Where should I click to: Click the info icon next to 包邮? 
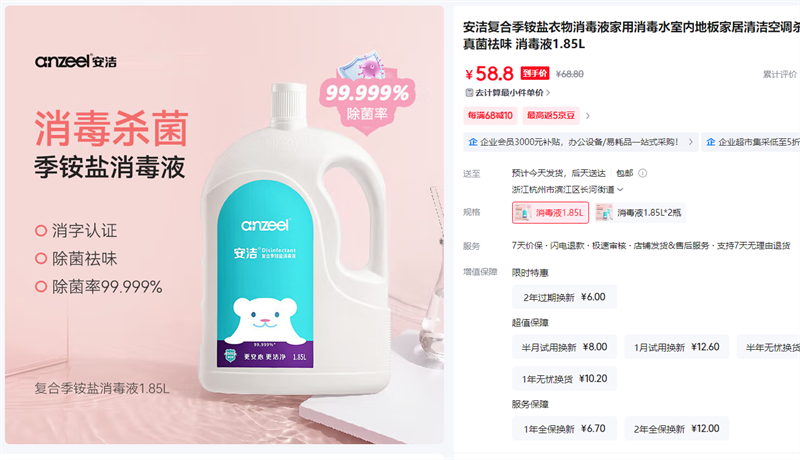coord(643,173)
